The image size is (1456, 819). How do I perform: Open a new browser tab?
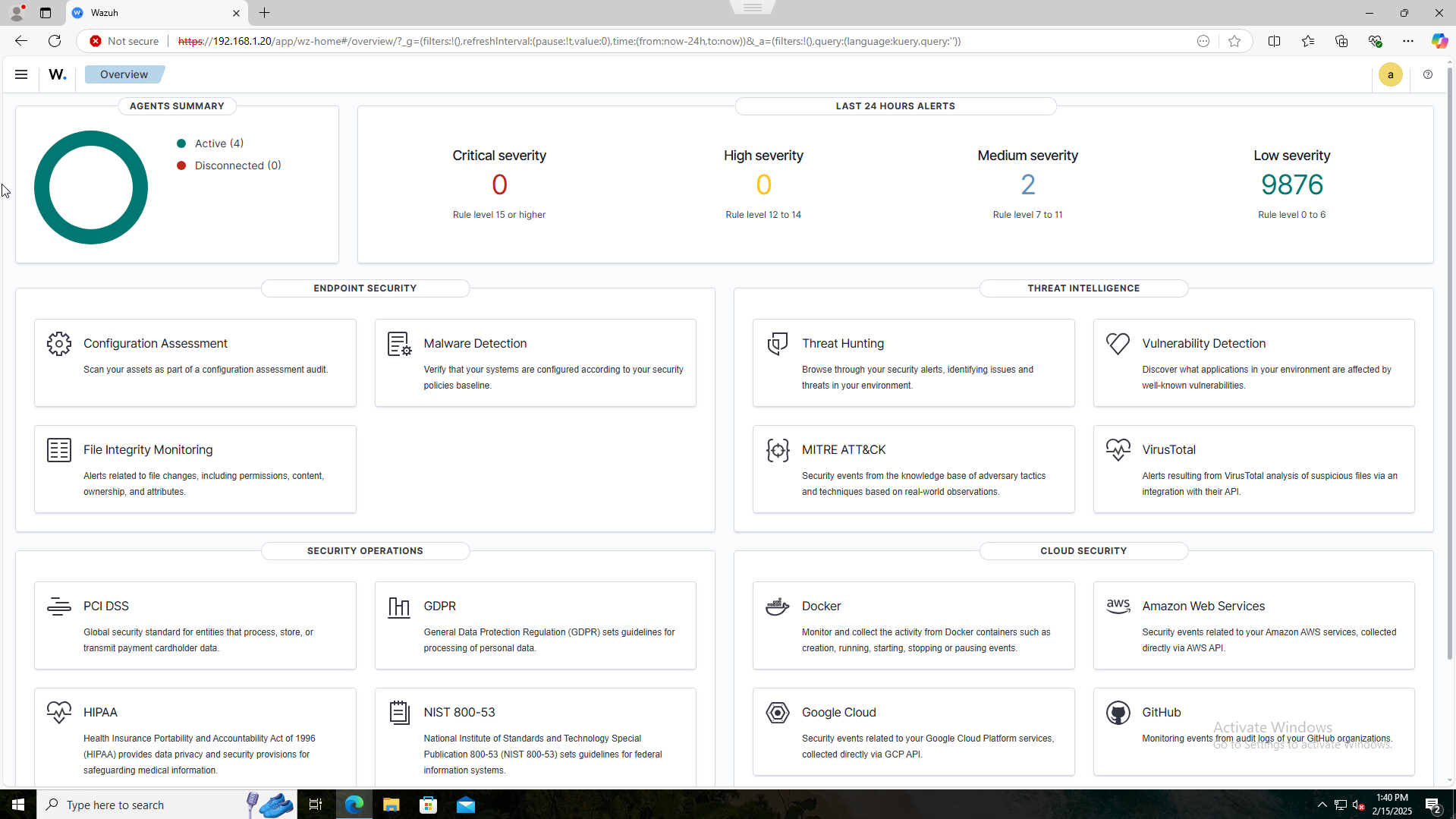(264, 13)
